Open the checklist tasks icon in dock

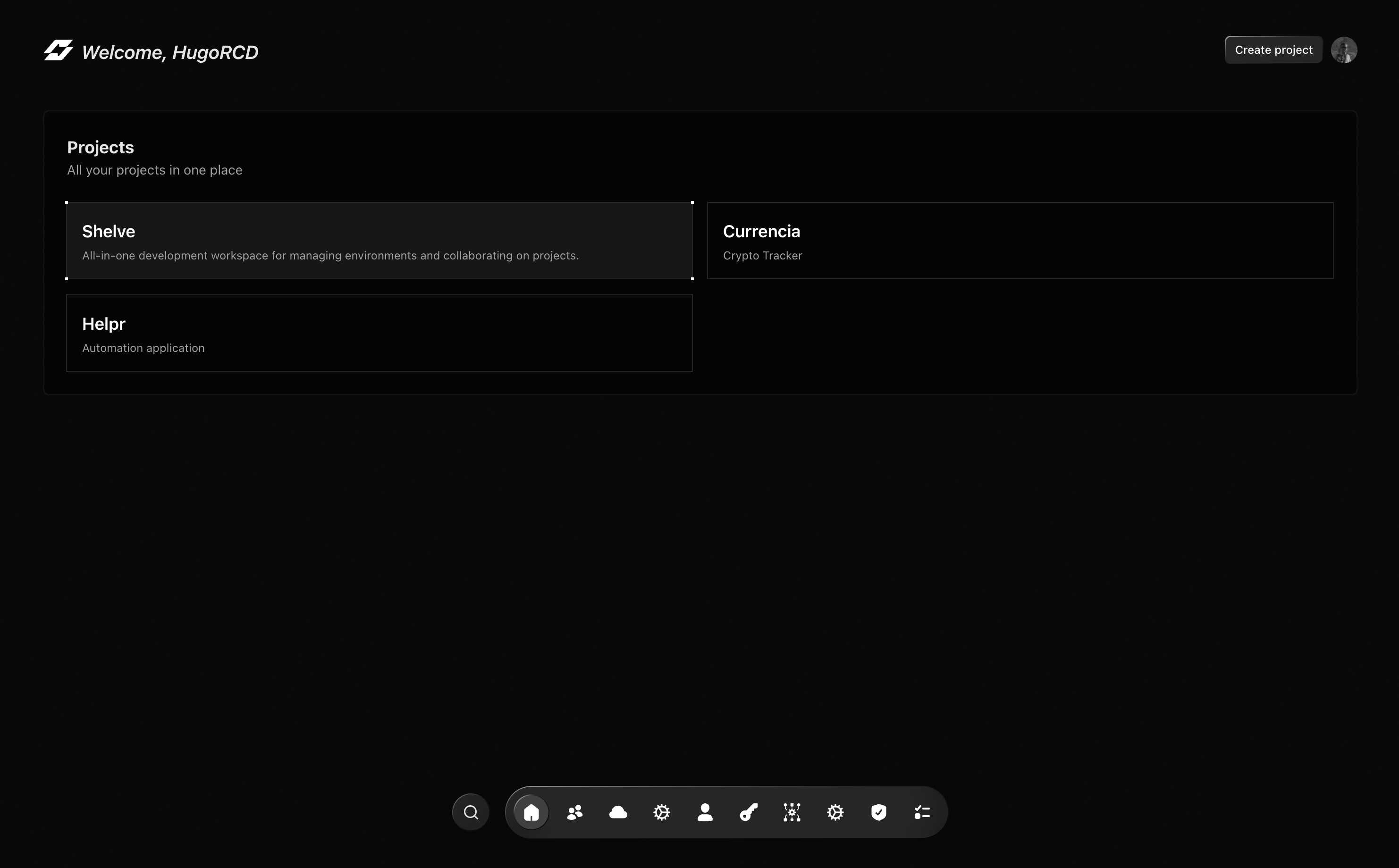point(922,812)
